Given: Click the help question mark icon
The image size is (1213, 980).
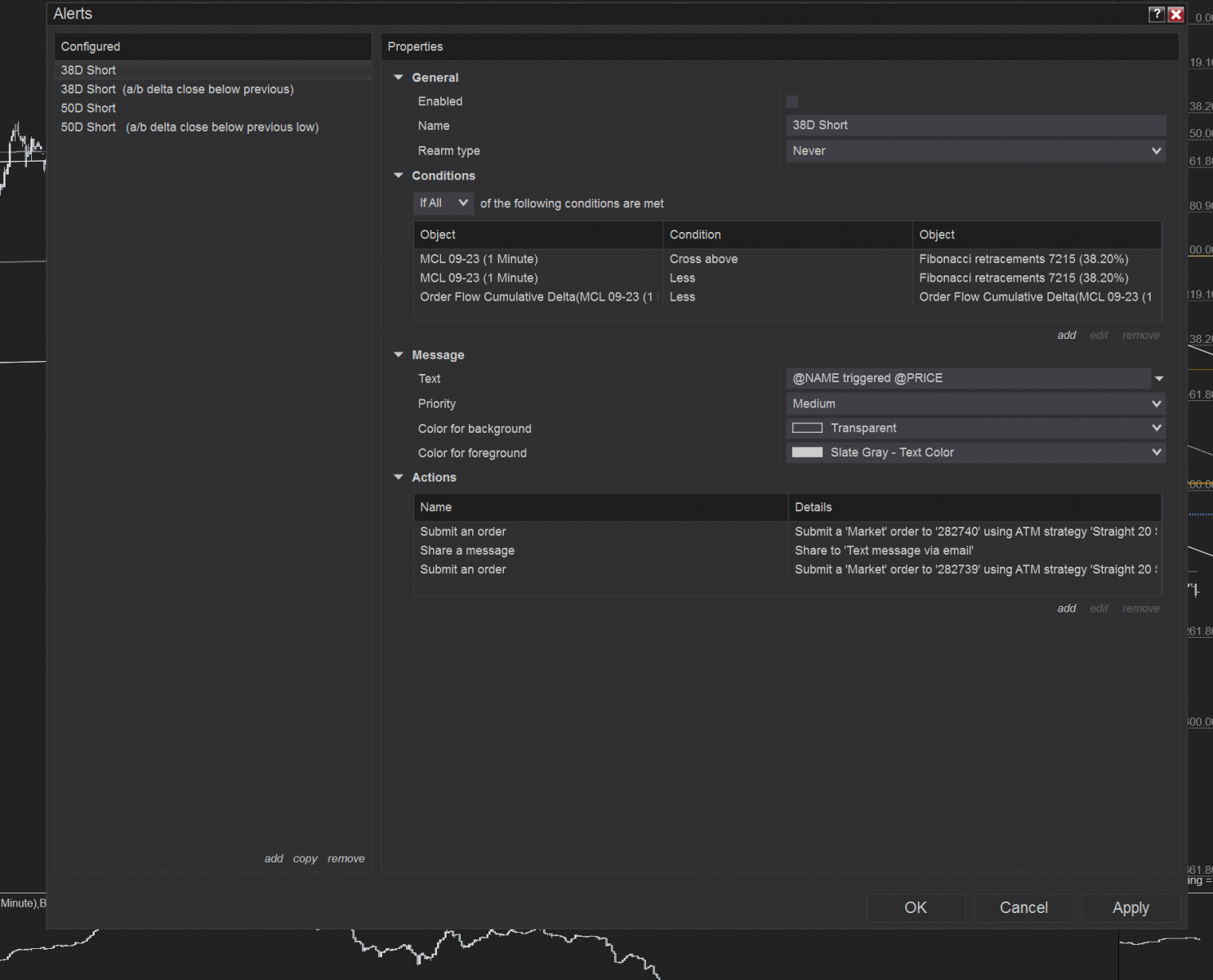Looking at the screenshot, I should click(x=1156, y=14).
